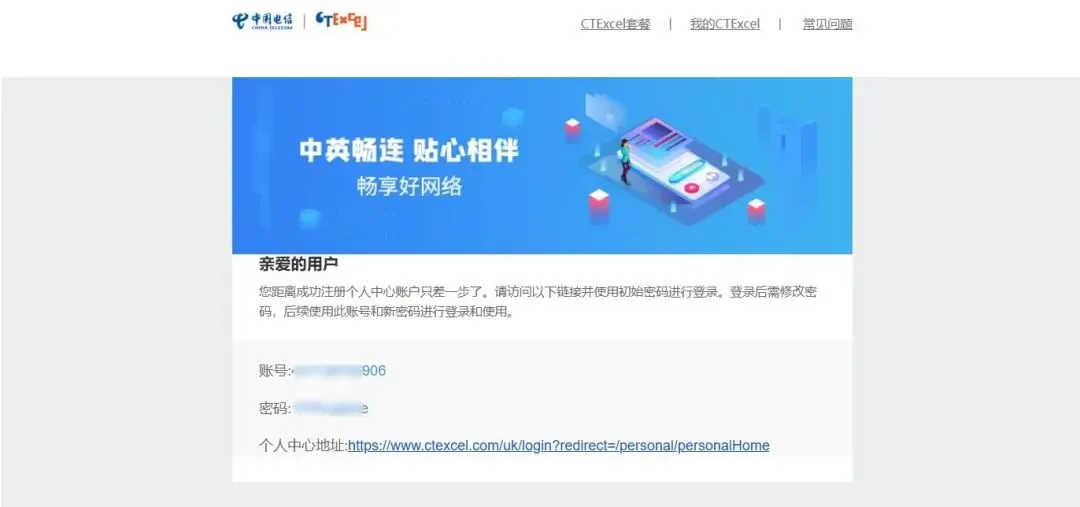
Task: Select the blurred account number ending 906
Action: (339, 371)
